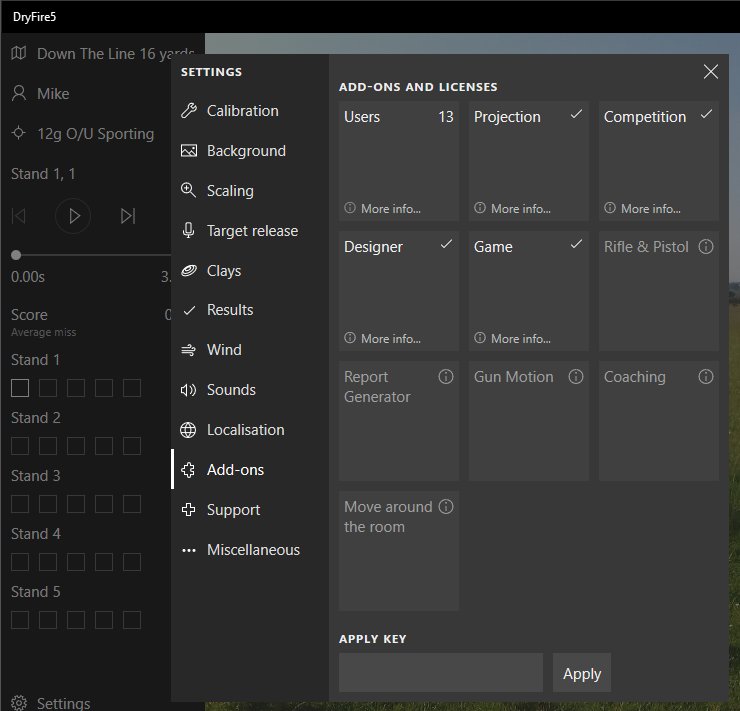
Task: Click the play button in playback controls
Action: click(73, 215)
